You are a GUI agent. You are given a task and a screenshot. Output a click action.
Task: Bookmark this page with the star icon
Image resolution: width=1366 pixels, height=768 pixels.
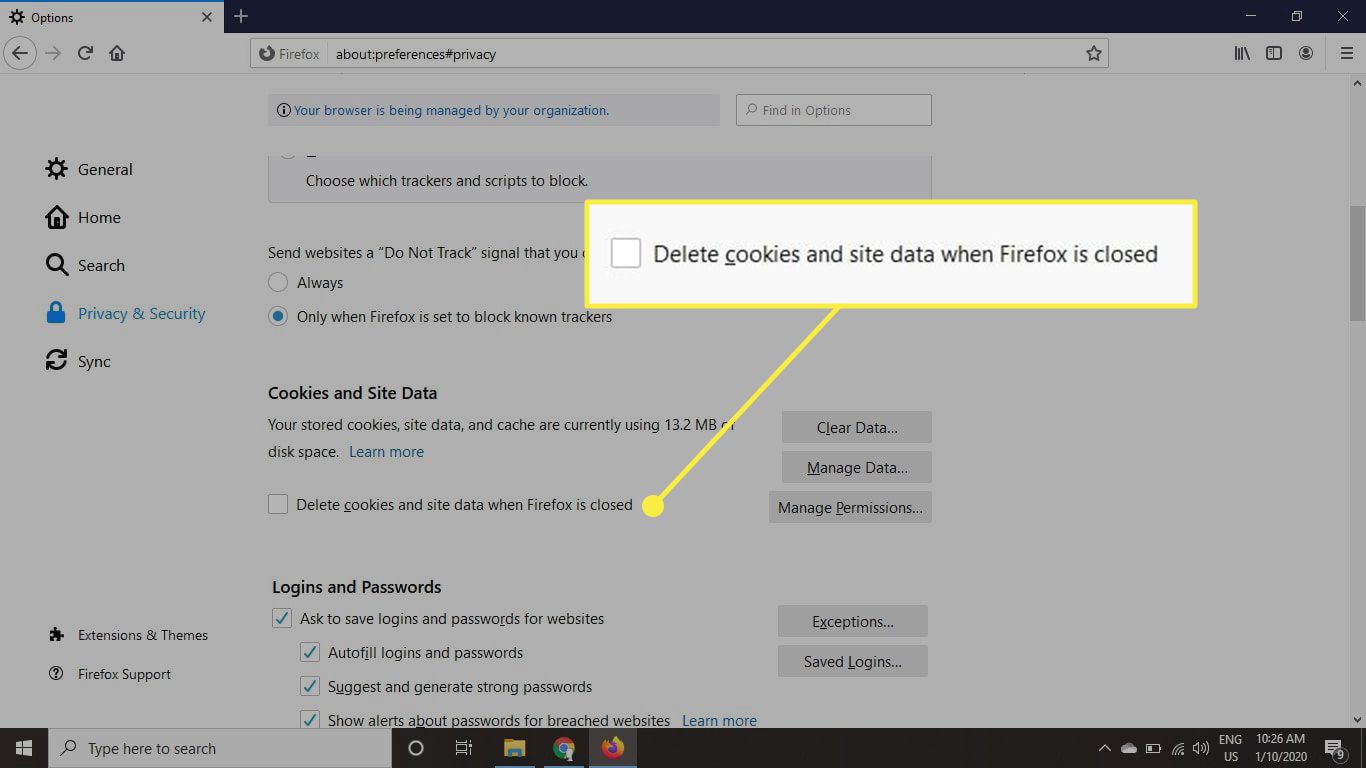tap(1094, 54)
